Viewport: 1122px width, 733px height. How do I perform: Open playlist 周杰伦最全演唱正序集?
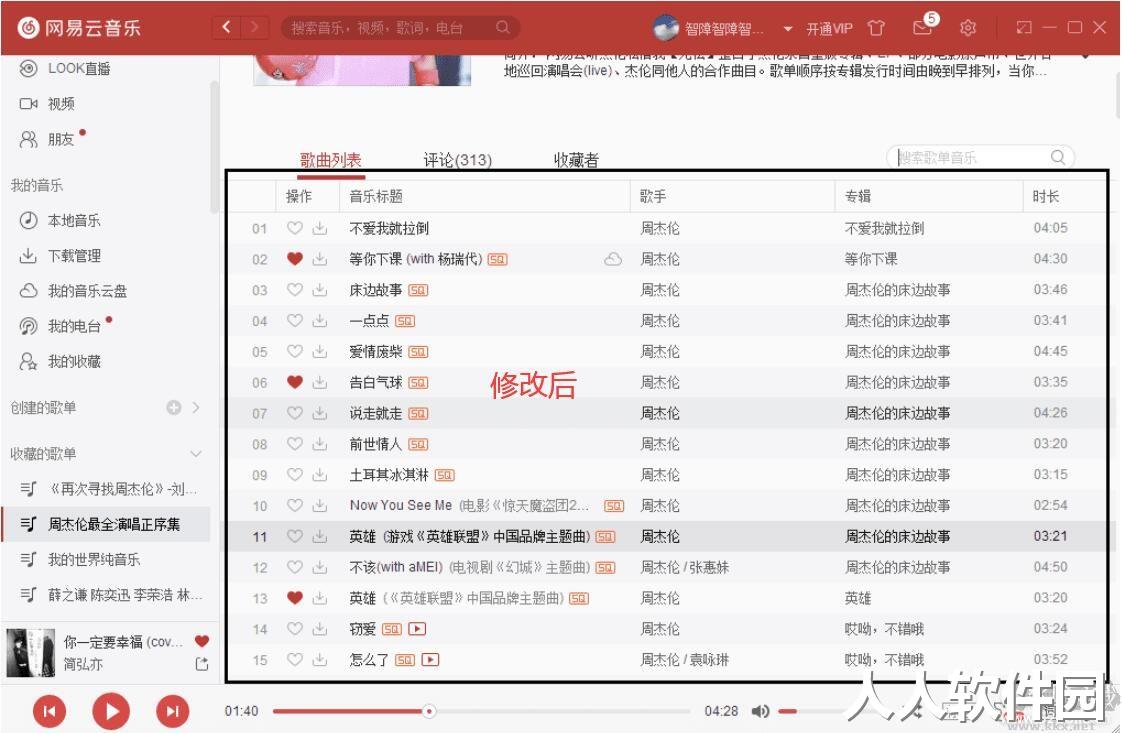(x=106, y=524)
